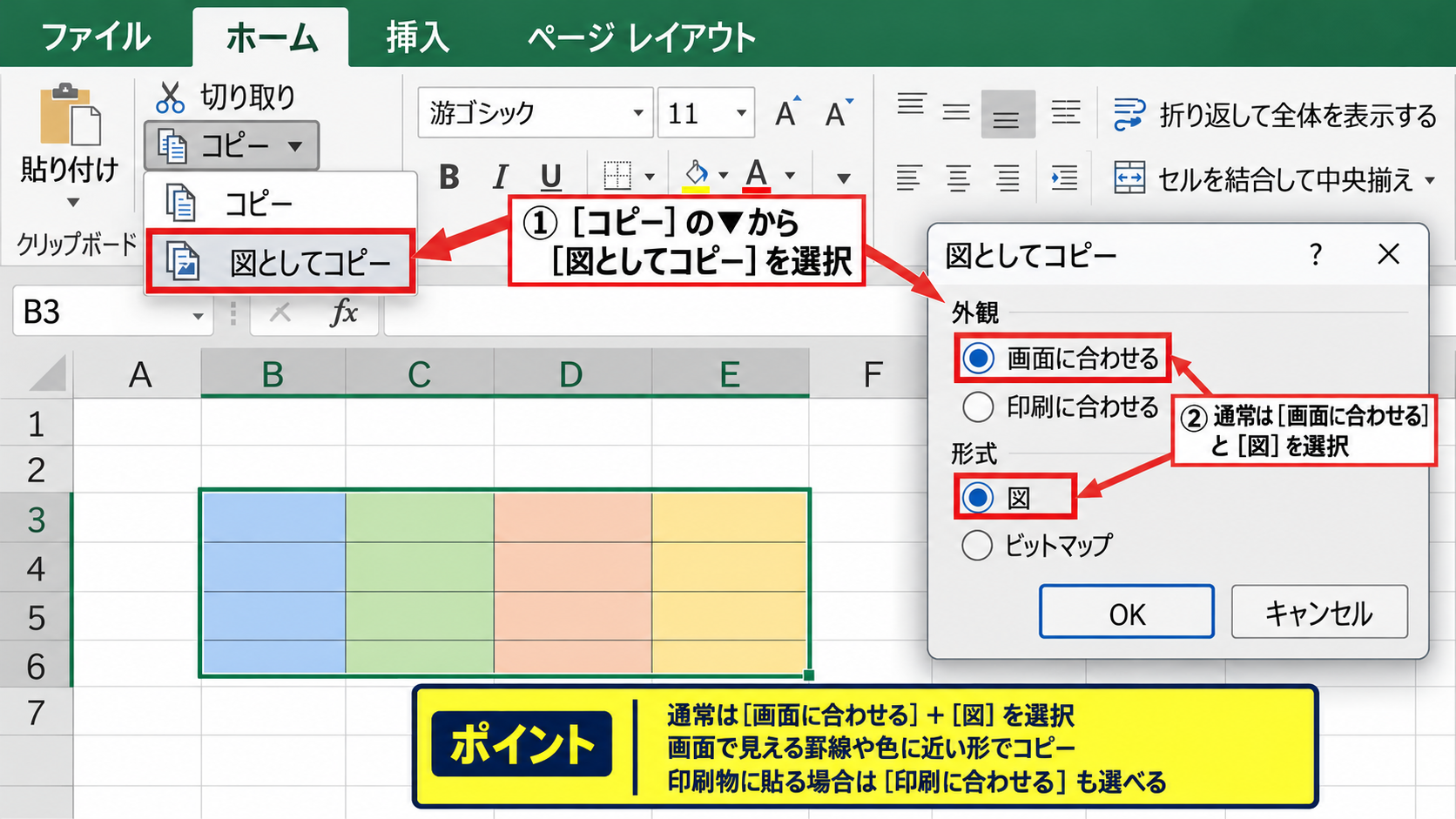Align text to bottom
The width and height of the screenshot is (1456, 819).
(1008, 115)
